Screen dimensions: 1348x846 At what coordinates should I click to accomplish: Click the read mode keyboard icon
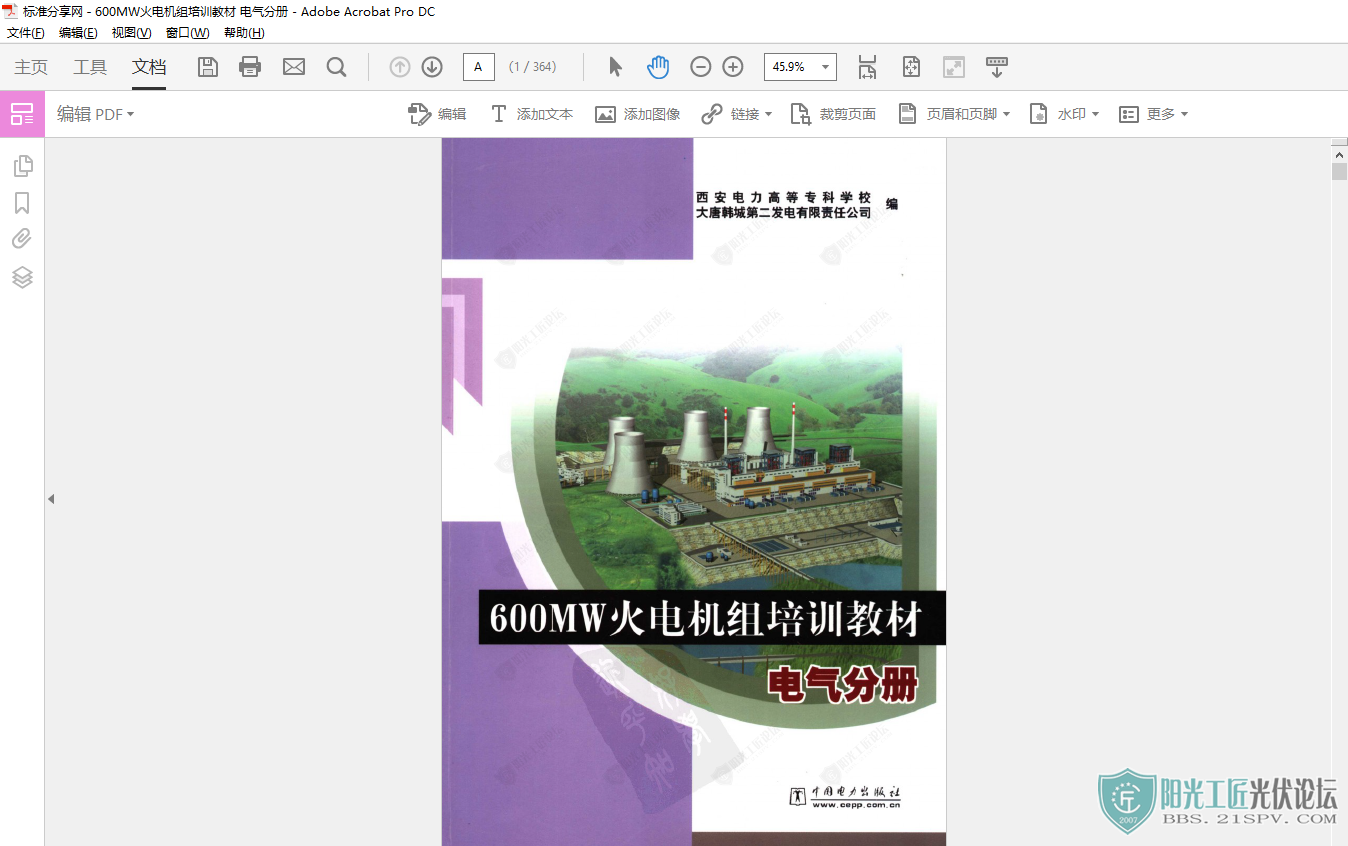coord(997,67)
